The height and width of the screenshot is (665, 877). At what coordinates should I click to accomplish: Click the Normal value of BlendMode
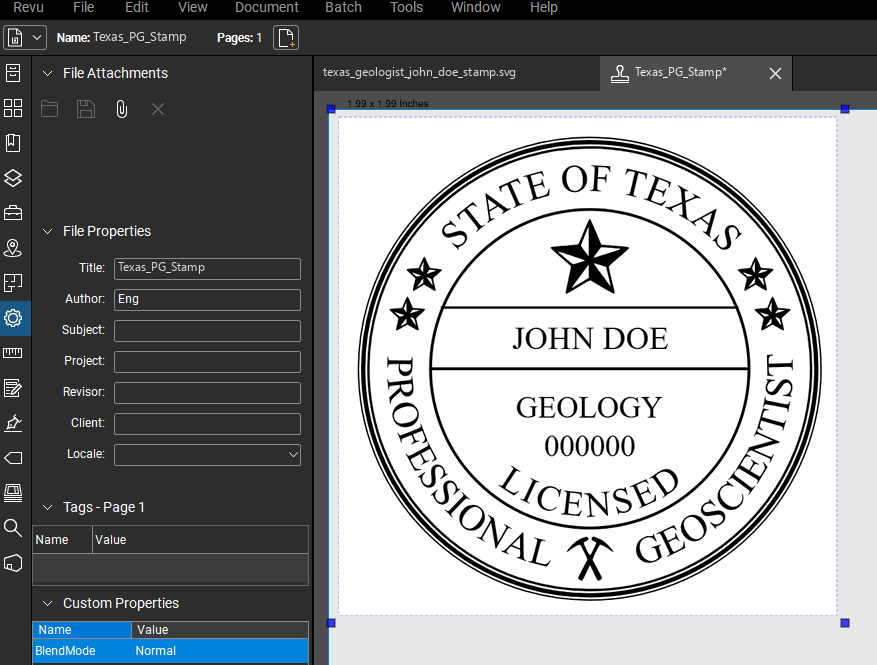pos(155,651)
